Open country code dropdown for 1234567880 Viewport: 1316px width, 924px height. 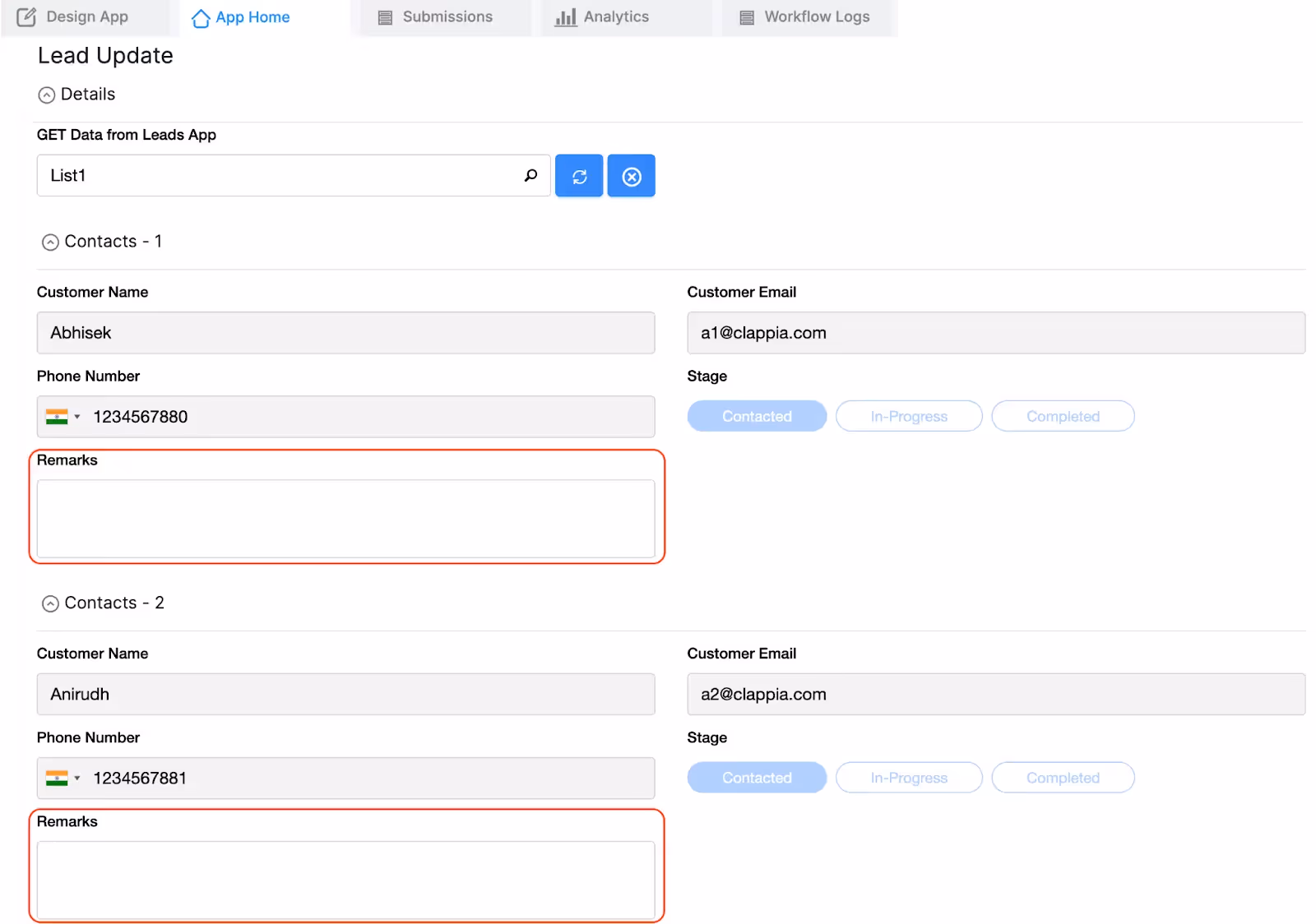point(63,417)
